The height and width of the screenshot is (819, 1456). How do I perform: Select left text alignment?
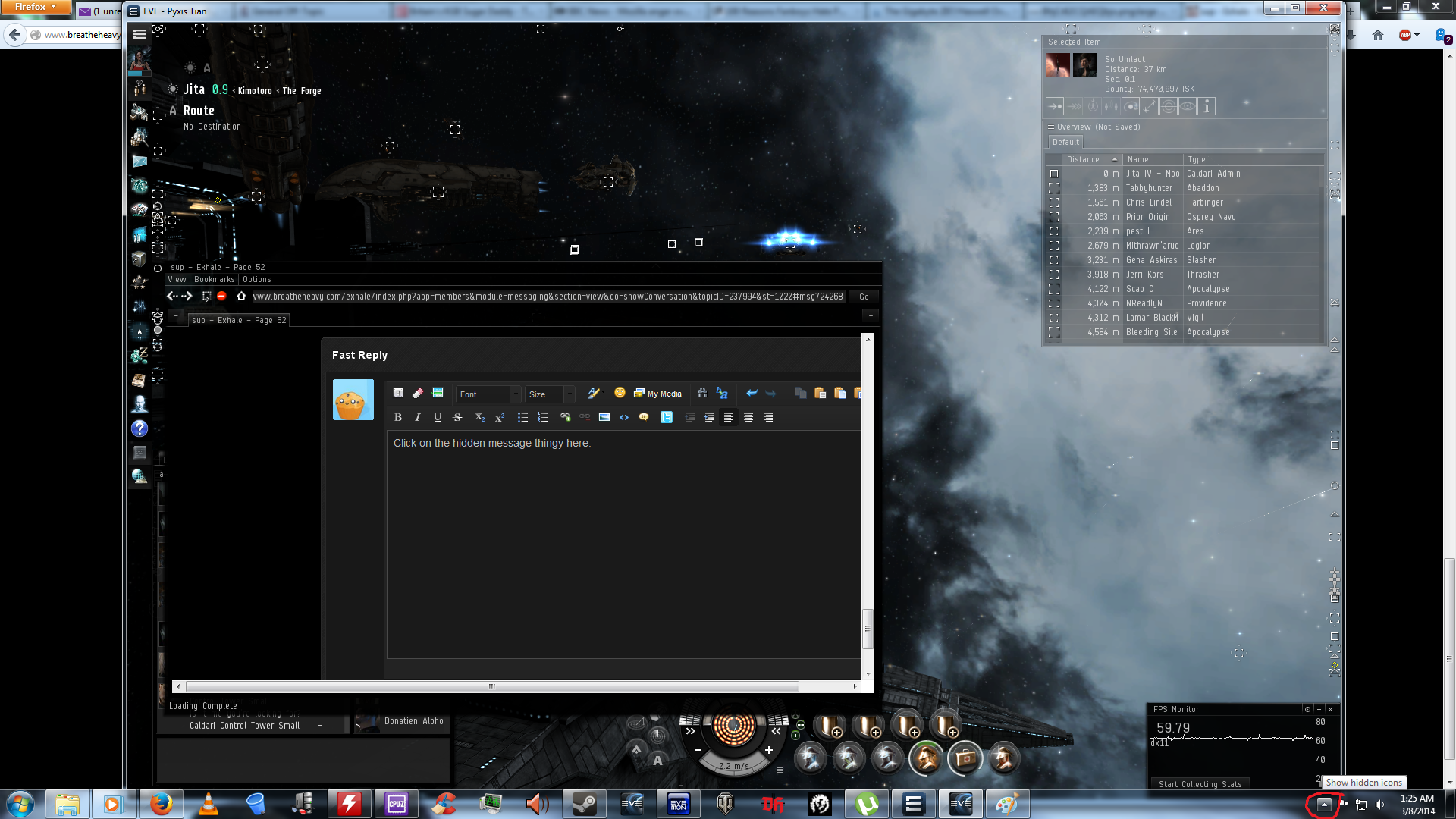[729, 417]
